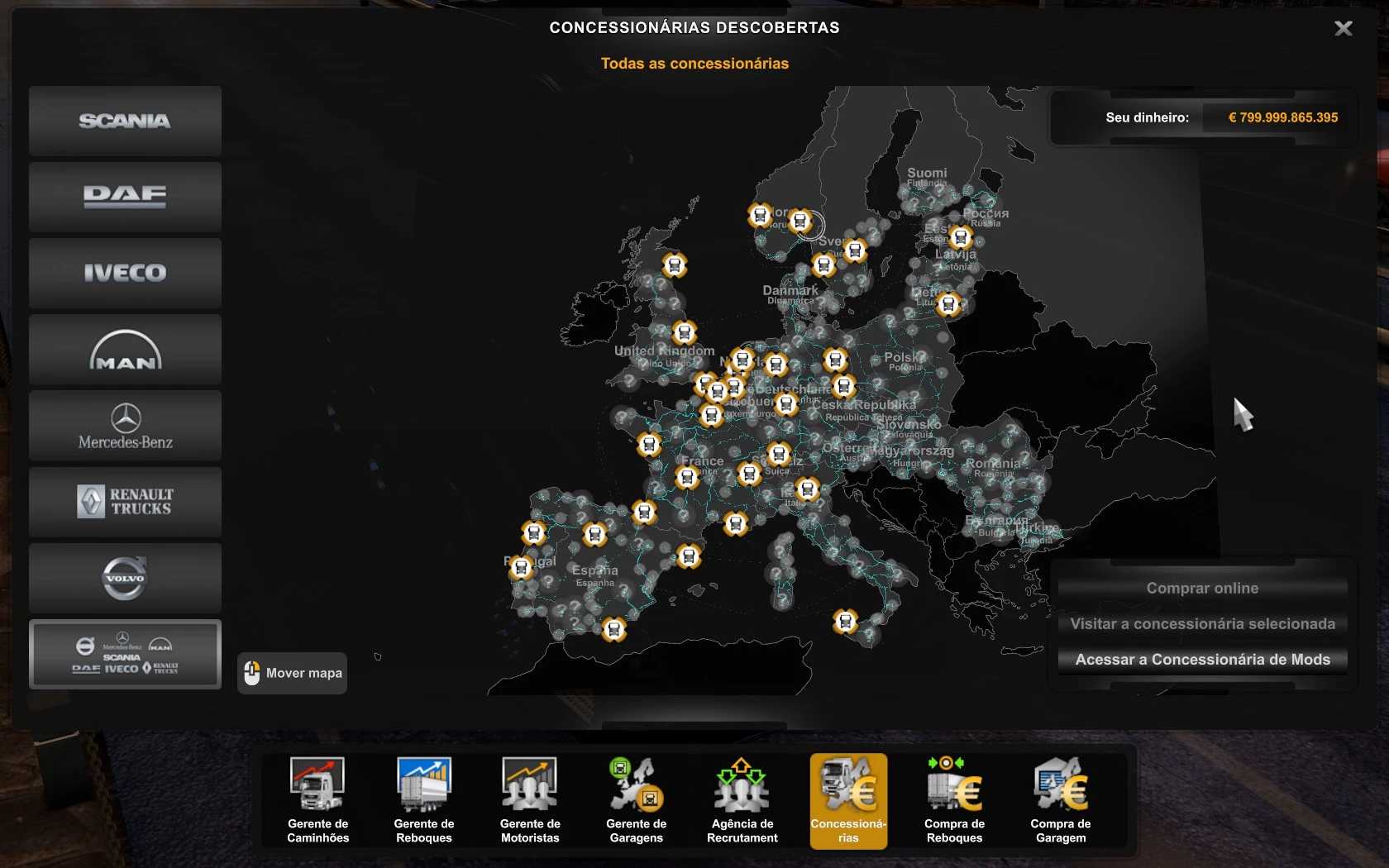This screenshot has width=1389, height=868.
Task: Open Compra de Garagem
Action: click(x=1060, y=799)
